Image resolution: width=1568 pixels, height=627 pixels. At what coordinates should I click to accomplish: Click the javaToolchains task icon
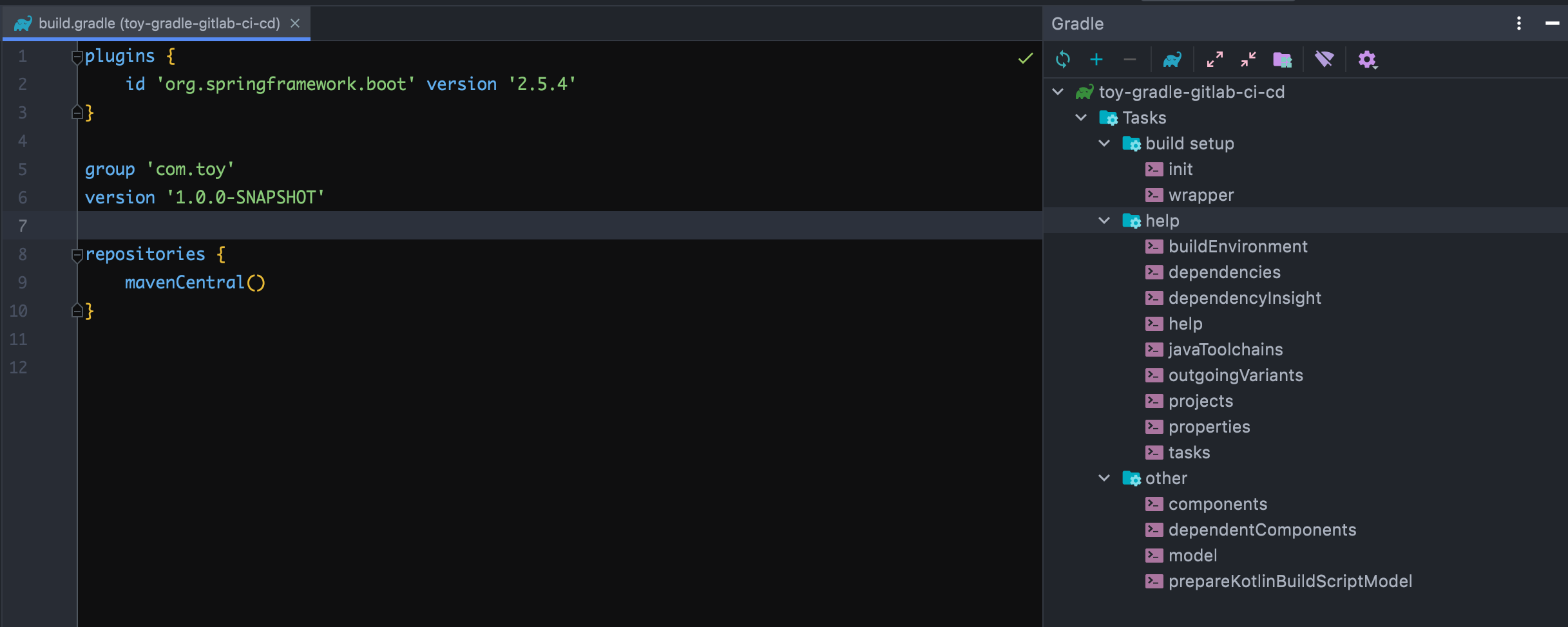(x=1154, y=350)
